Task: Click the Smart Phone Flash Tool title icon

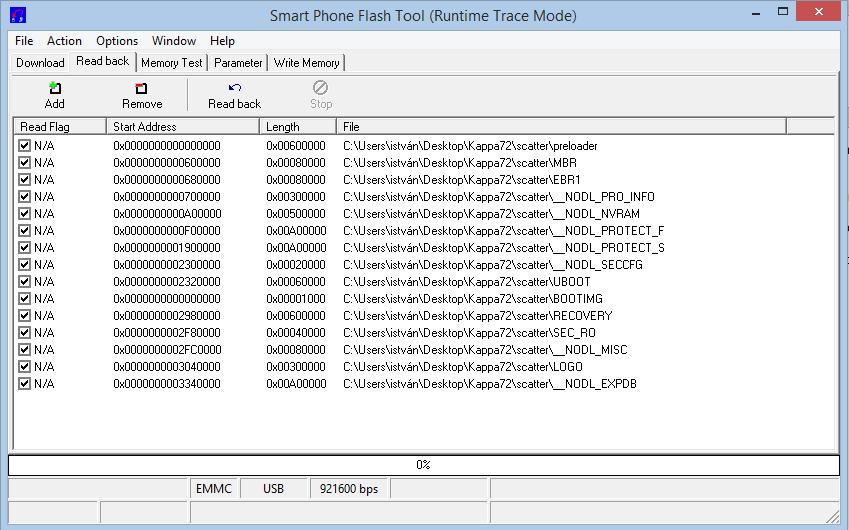Action: (18, 15)
